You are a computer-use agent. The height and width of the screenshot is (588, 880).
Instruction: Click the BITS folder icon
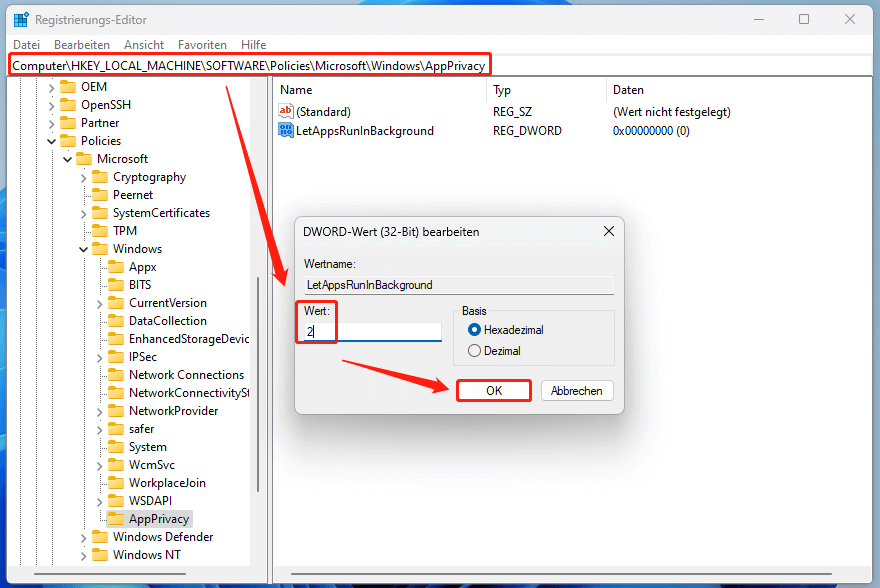116,284
